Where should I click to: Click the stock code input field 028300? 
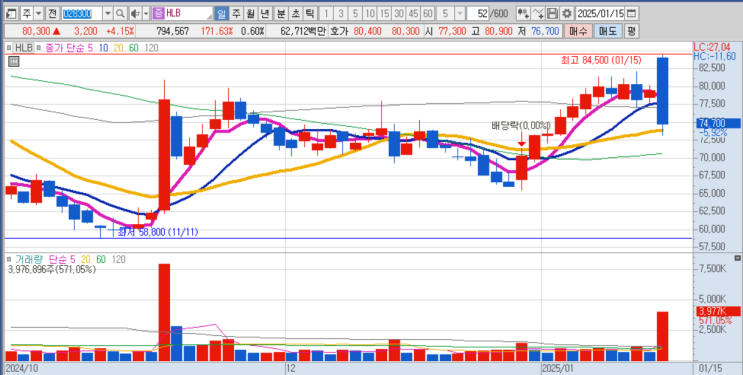(x=81, y=13)
